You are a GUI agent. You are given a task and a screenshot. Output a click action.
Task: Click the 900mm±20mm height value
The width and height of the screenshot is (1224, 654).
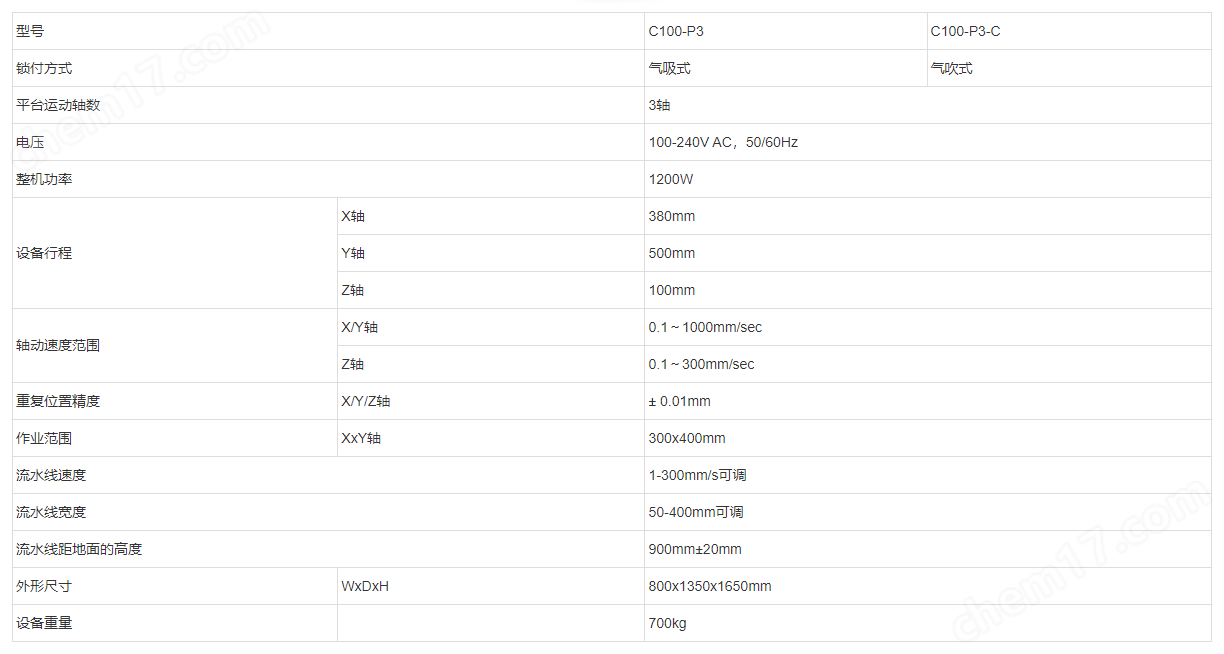pos(695,550)
